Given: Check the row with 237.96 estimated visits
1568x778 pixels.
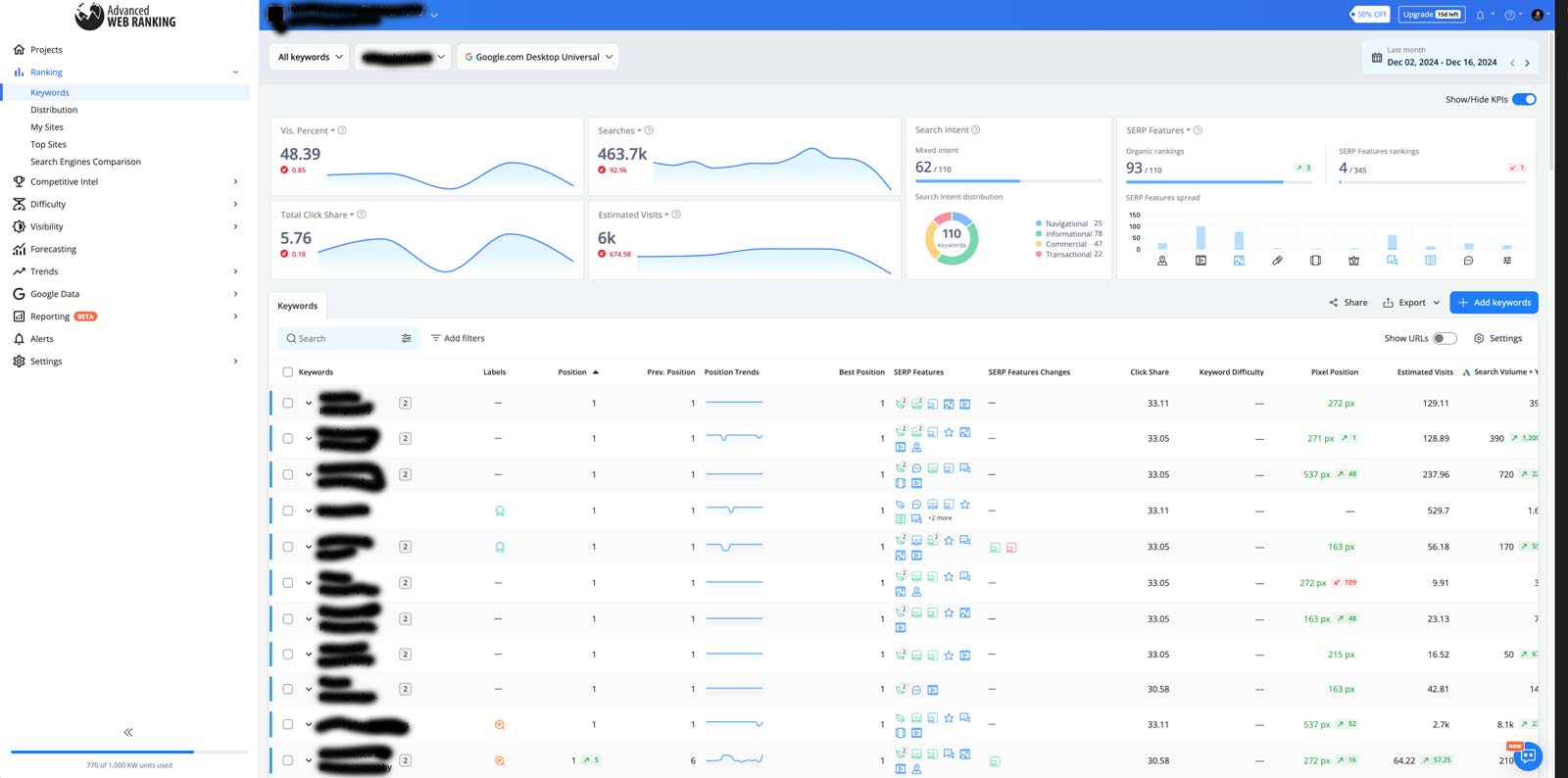Looking at the screenshot, I should [287, 474].
